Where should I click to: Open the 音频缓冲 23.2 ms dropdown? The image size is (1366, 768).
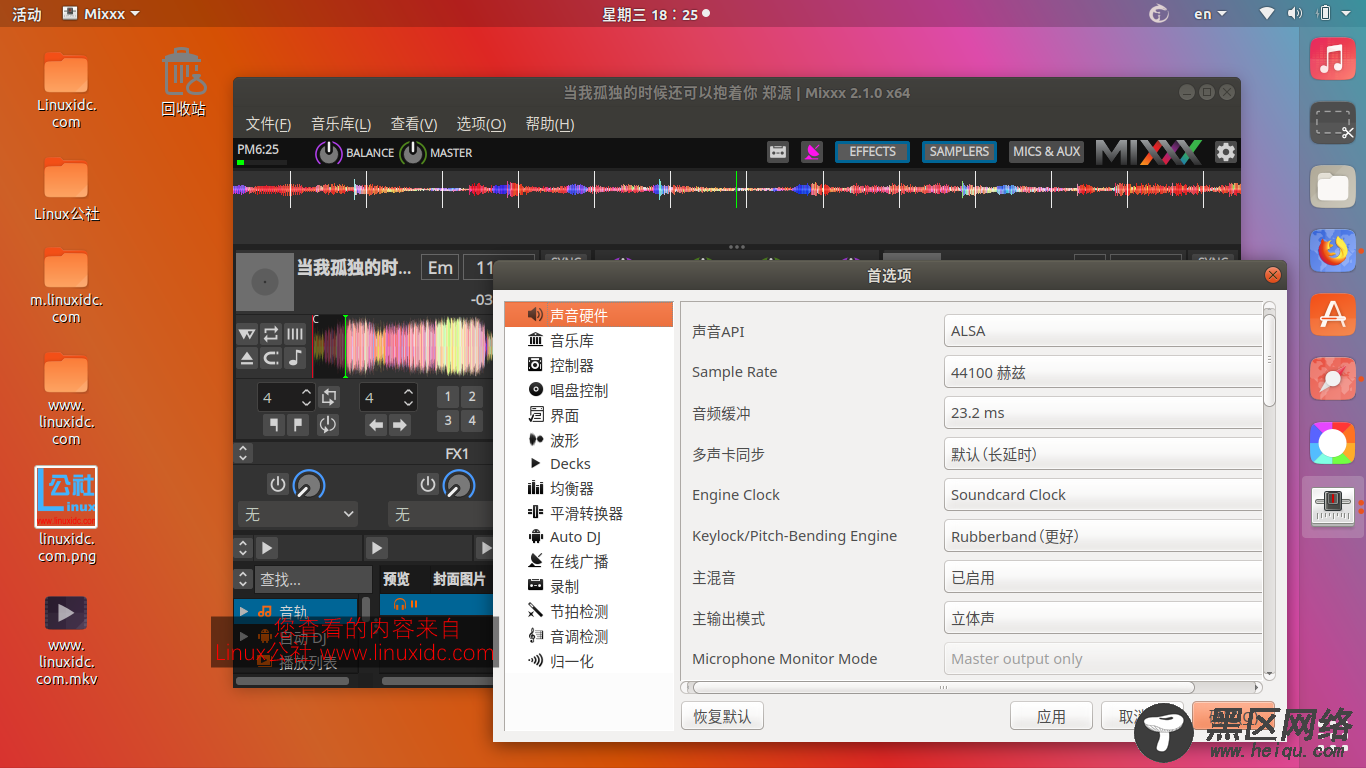pyautogui.click(x=1103, y=413)
